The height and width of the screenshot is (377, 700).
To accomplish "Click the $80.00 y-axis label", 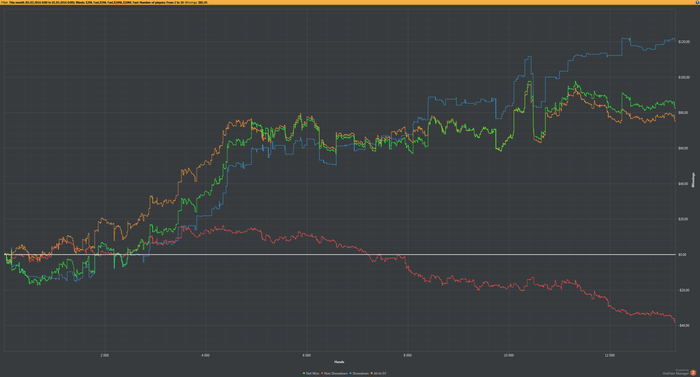I will click(x=683, y=113).
